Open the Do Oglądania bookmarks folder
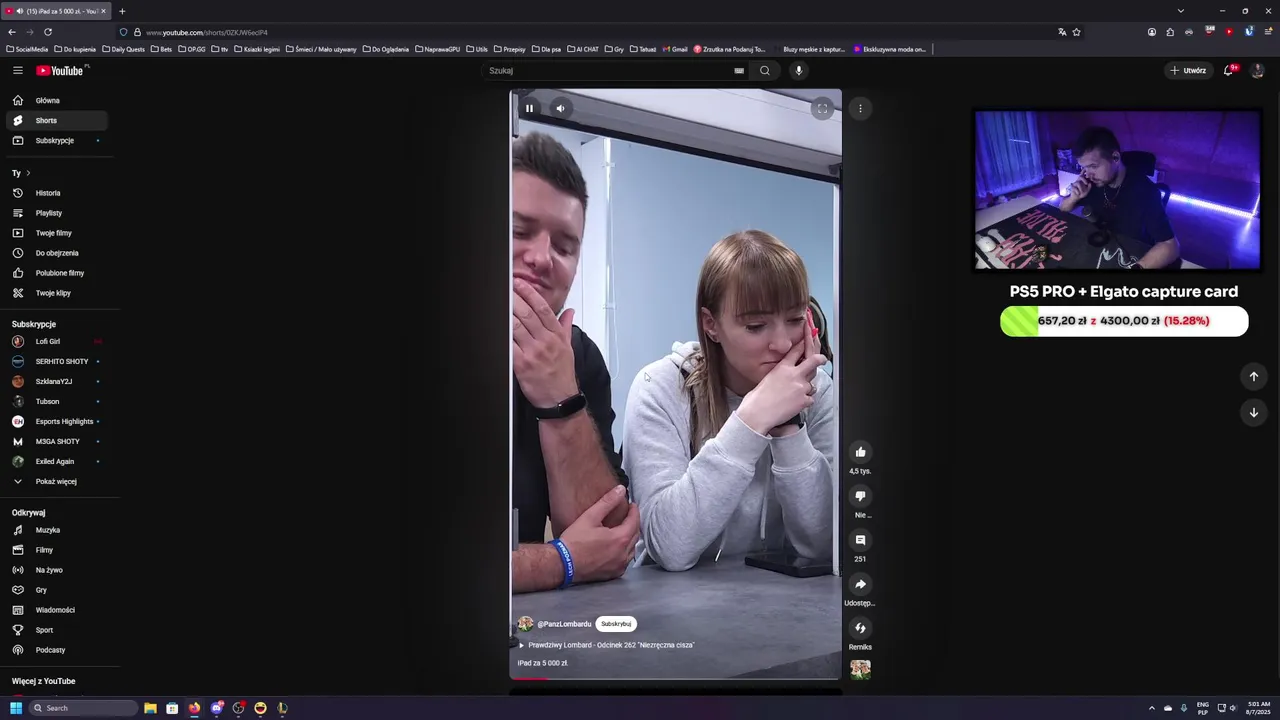Image resolution: width=1280 pixels, height=720 pixels. click(386, 49)
